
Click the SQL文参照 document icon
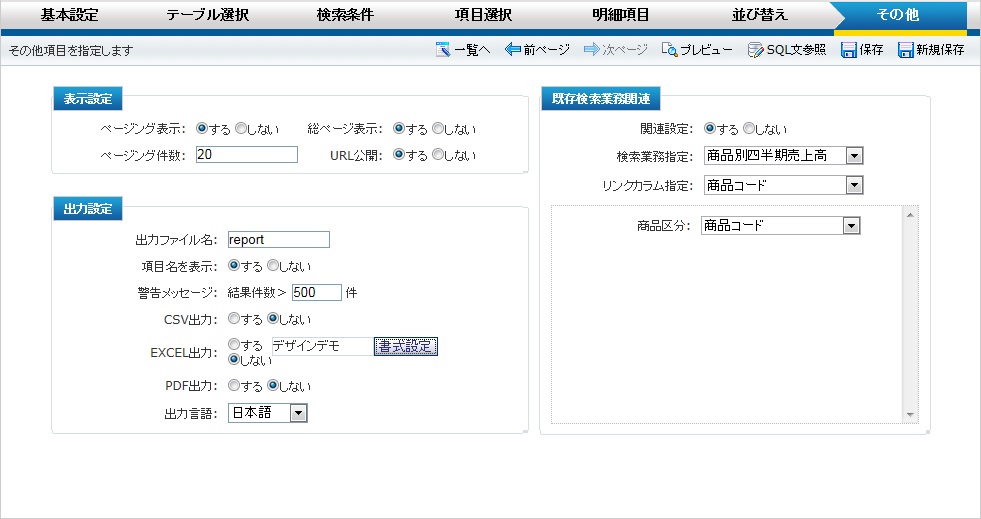point(756,49)
